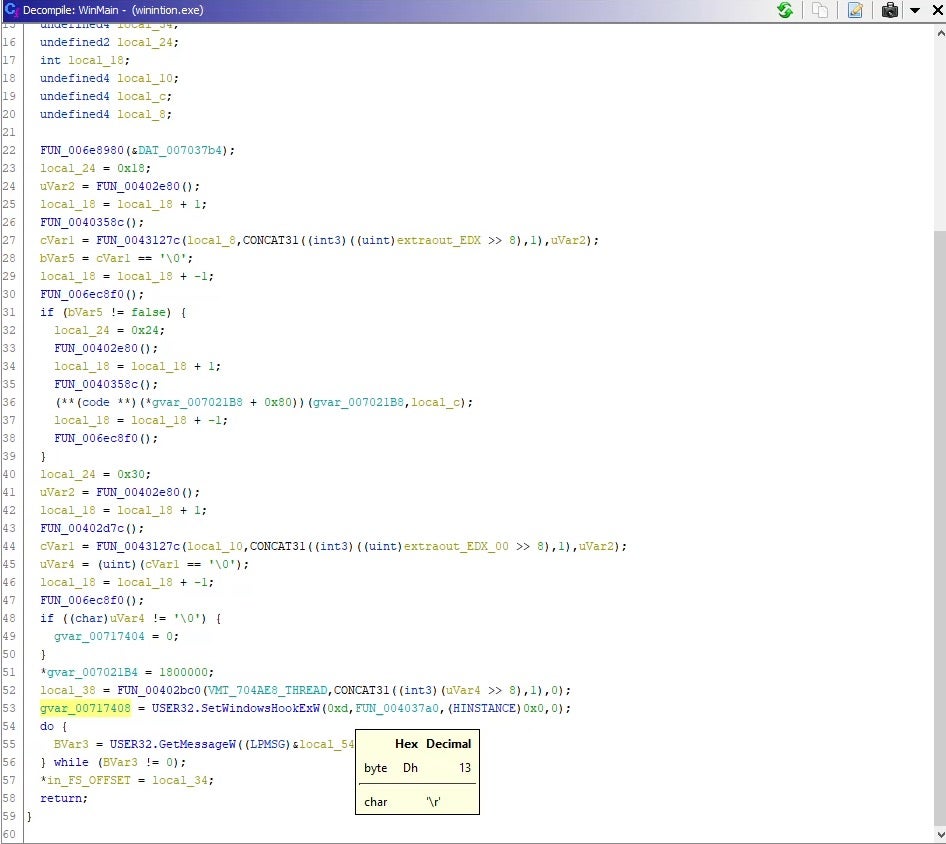Click the notepad-and-pencil icon in the toolbar
The width and height of the screenshot is (946, 844).
tap(855, 10)
